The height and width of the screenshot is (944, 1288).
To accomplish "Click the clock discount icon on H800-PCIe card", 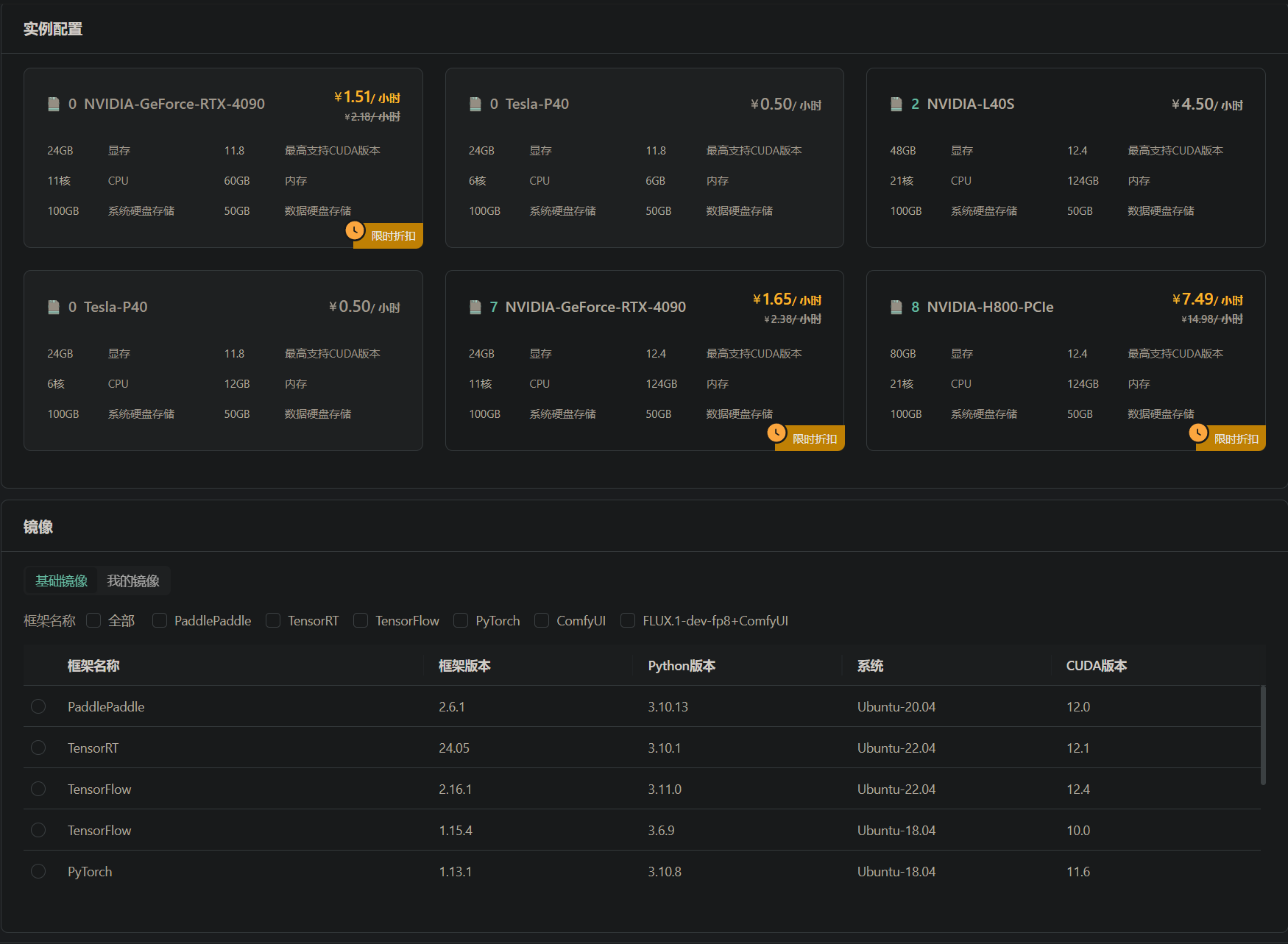I will 1198,433.
